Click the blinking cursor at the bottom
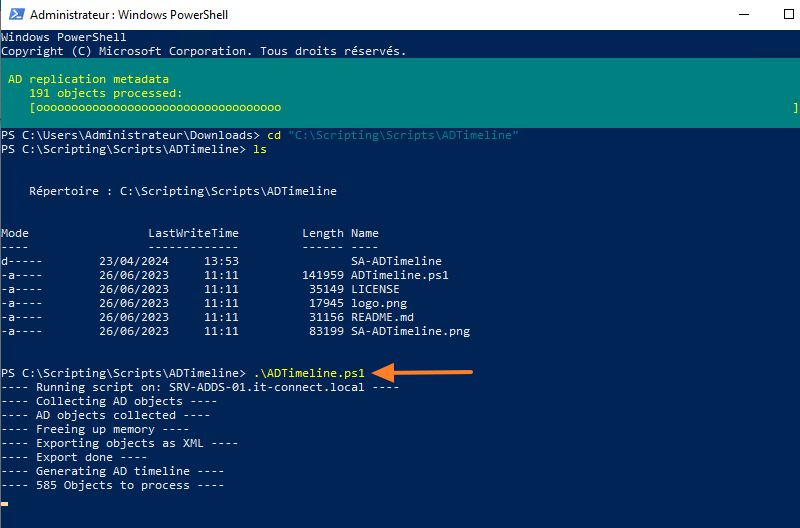 [5, 503]
